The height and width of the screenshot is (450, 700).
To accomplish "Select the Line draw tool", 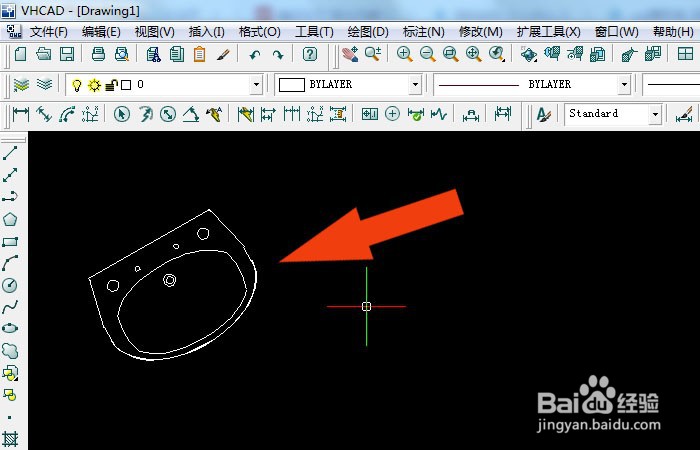I will [x=10, y=153].
